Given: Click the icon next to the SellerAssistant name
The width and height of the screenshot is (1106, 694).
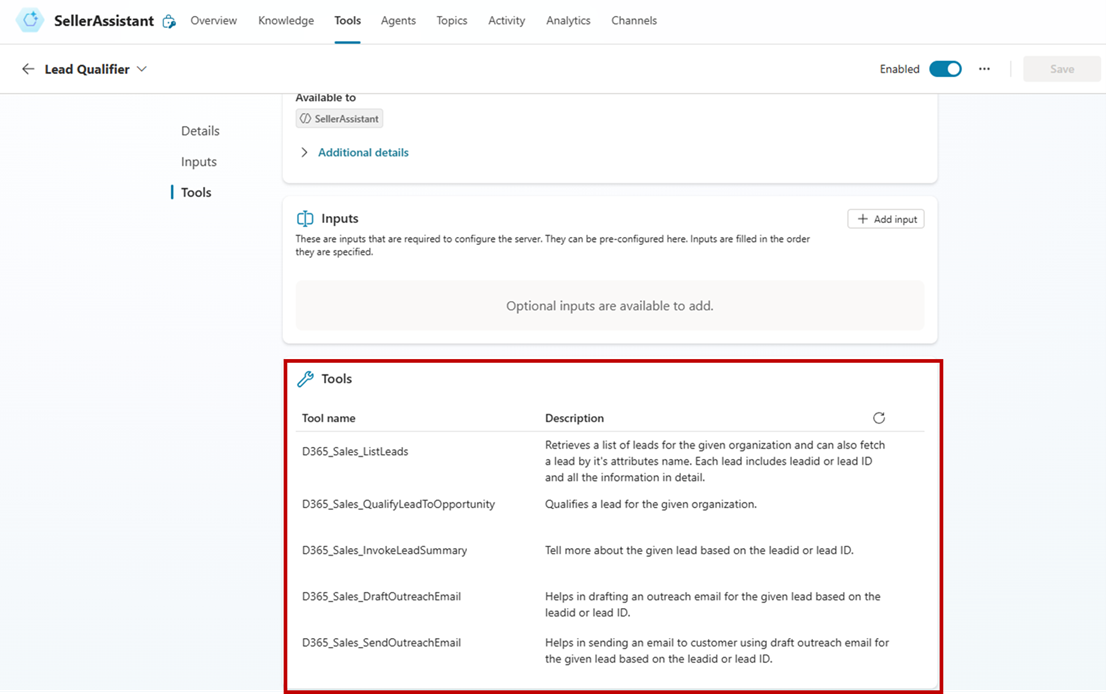Looking at the screenshot, I should [x=169, y=21].
